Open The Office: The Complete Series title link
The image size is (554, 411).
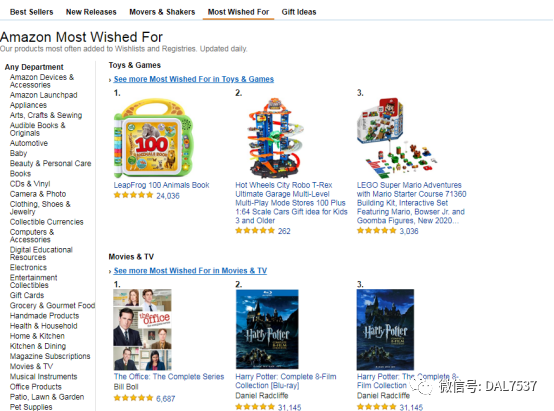pyautogui.click(x=169, y=377)
